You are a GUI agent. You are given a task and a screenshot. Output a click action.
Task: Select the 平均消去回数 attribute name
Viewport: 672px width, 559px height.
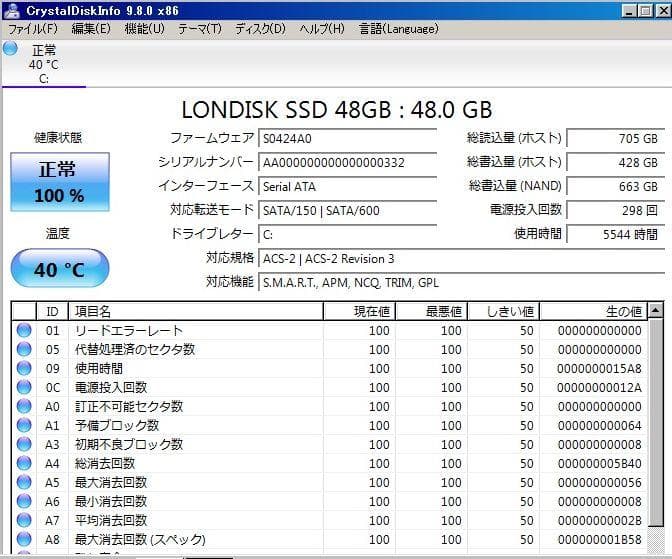click(111, 520)
